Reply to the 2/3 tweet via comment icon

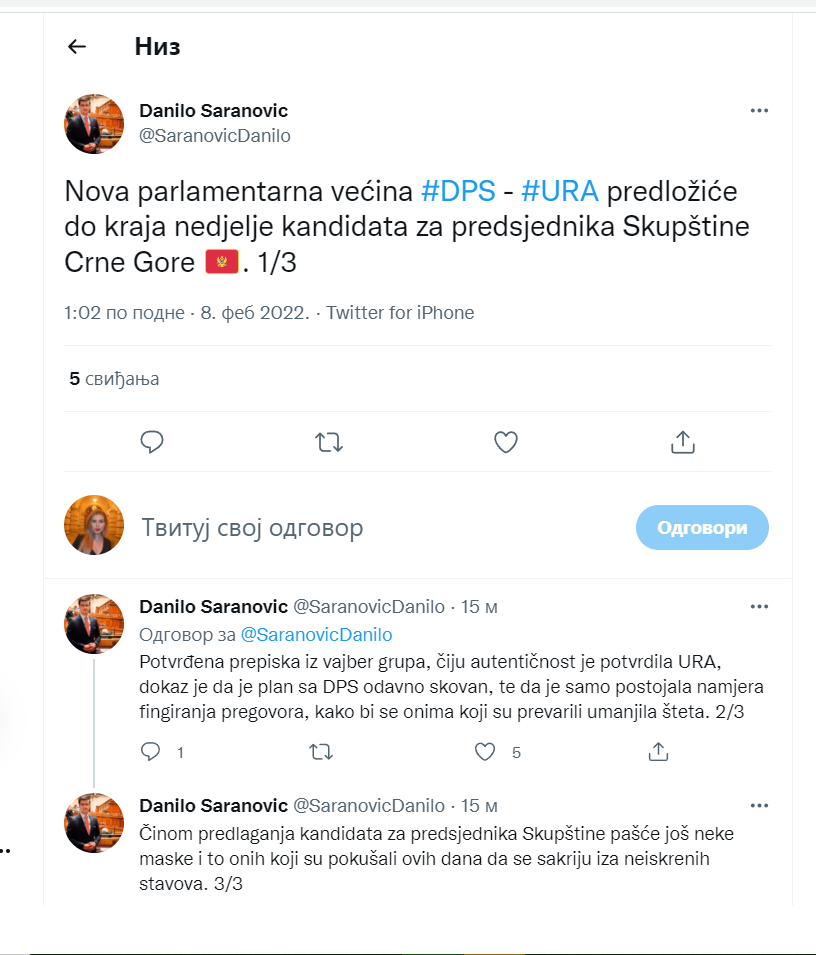click(150, 752)
